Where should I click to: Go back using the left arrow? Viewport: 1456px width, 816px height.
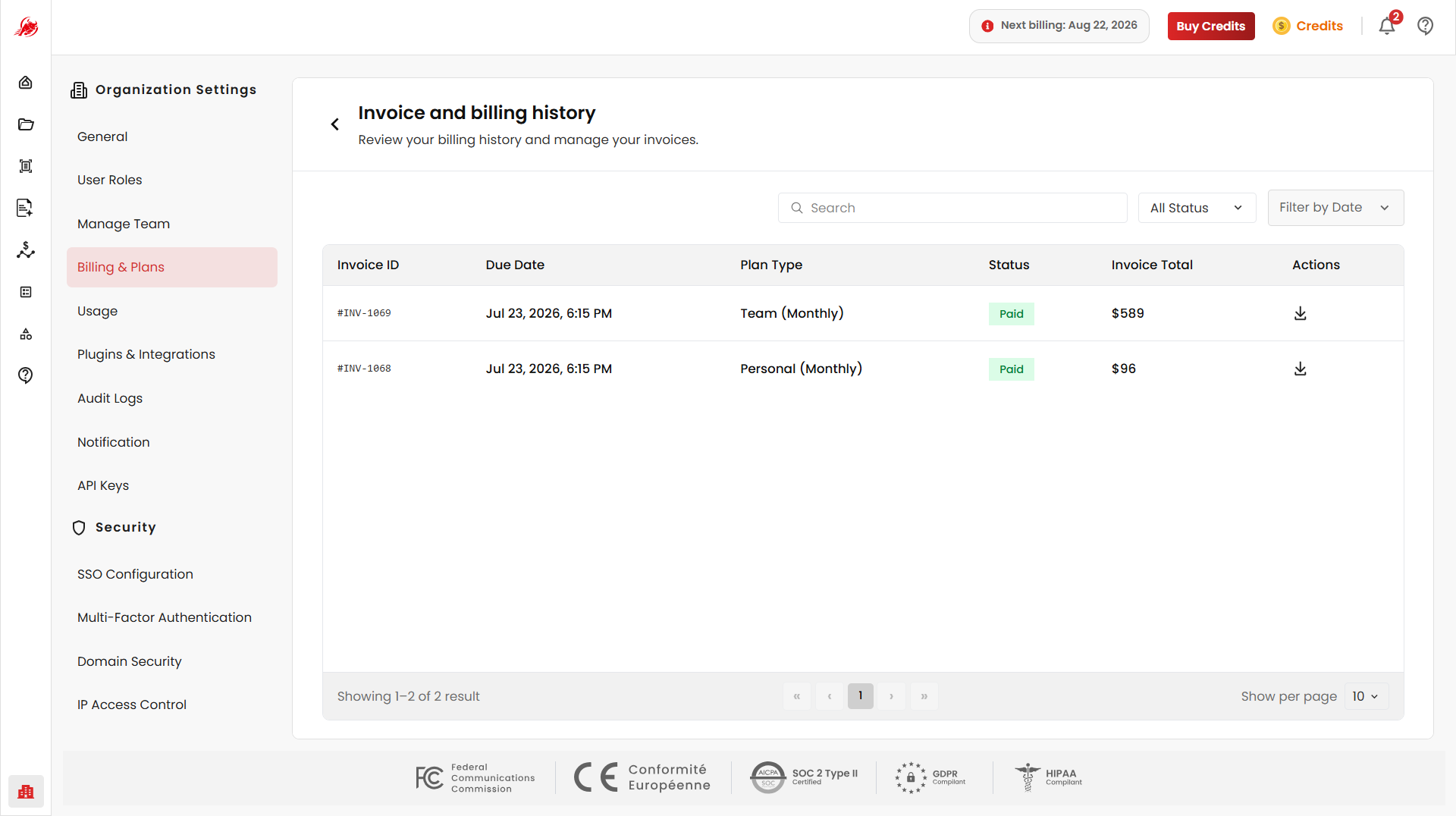[x=334, y=124]
